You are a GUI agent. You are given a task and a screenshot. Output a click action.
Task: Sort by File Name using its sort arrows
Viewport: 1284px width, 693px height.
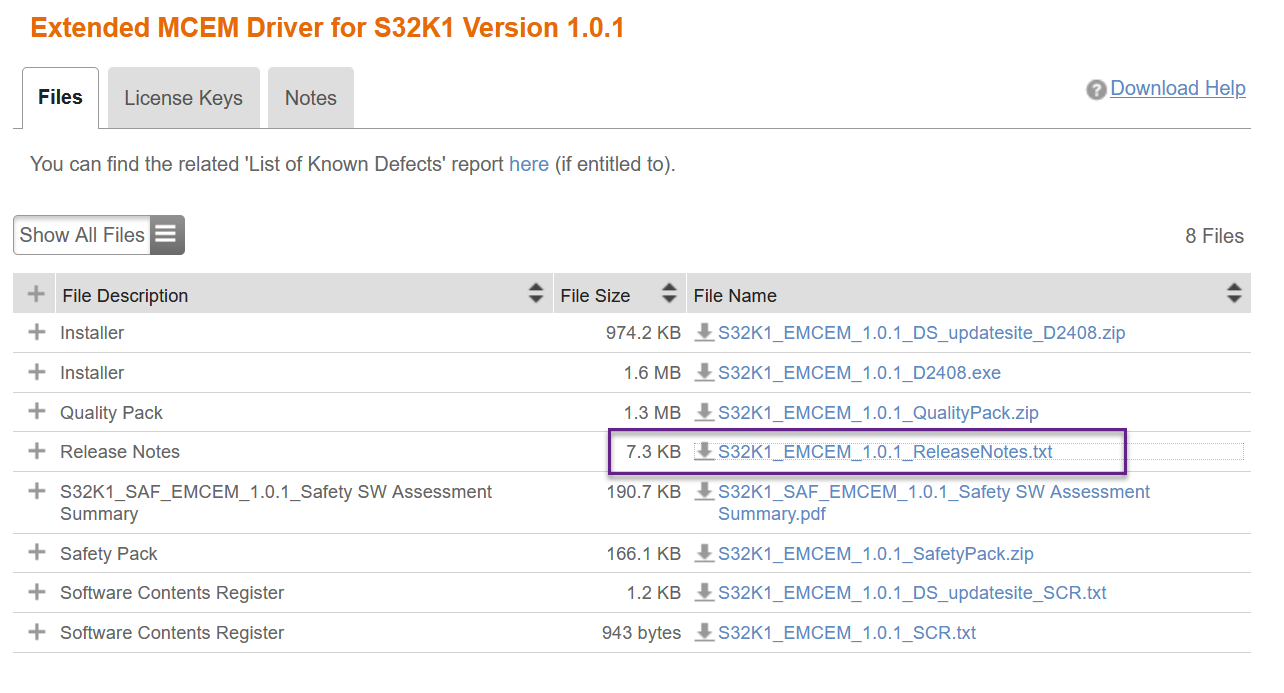click(1234, 295)
